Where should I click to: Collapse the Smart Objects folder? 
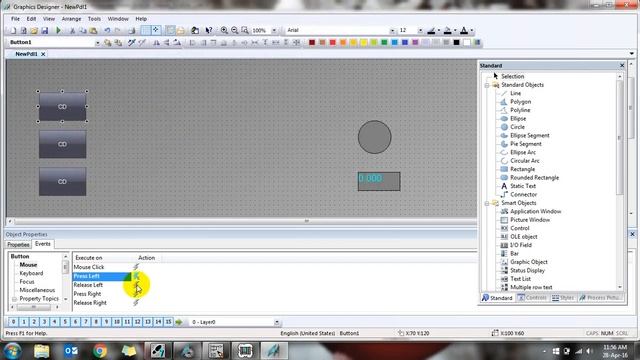(x=487, y=203)
